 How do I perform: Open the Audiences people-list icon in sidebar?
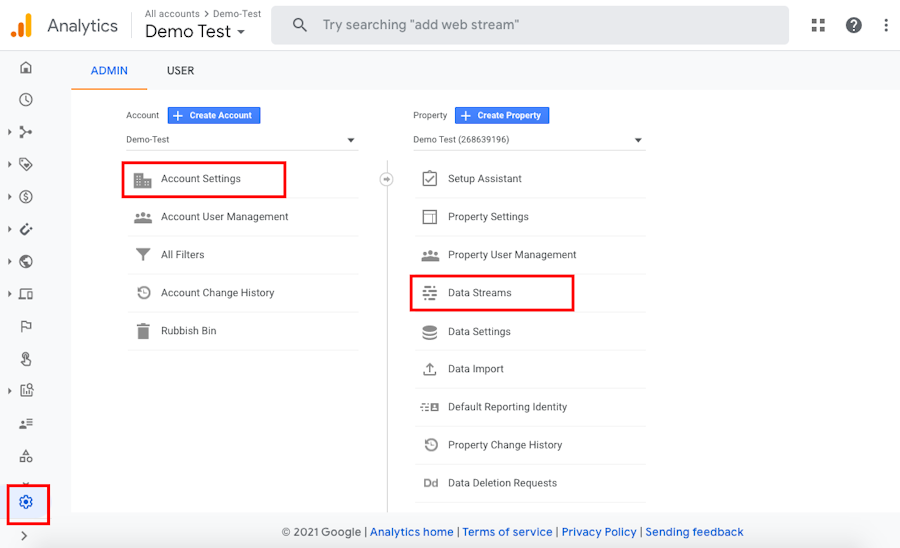tap(26, 423)
